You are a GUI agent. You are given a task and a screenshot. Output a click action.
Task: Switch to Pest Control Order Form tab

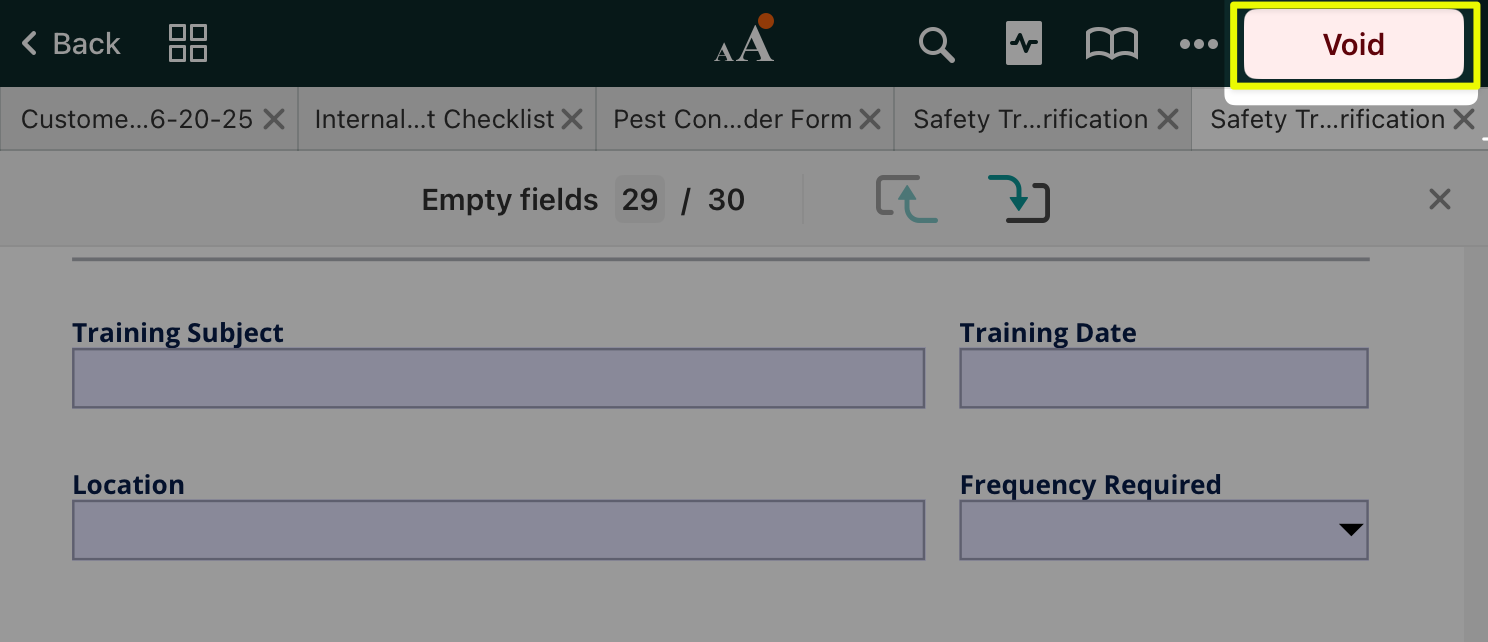pos(732,120)
